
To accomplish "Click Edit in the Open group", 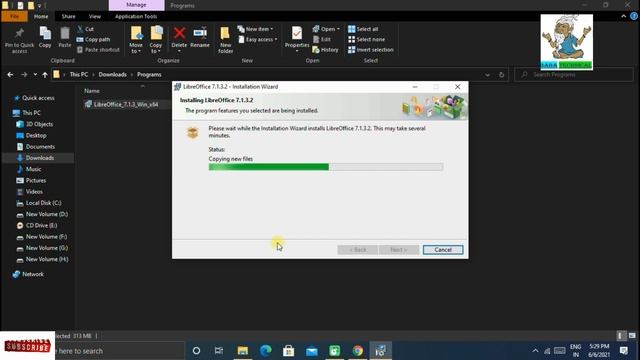I will coord(322,40).
